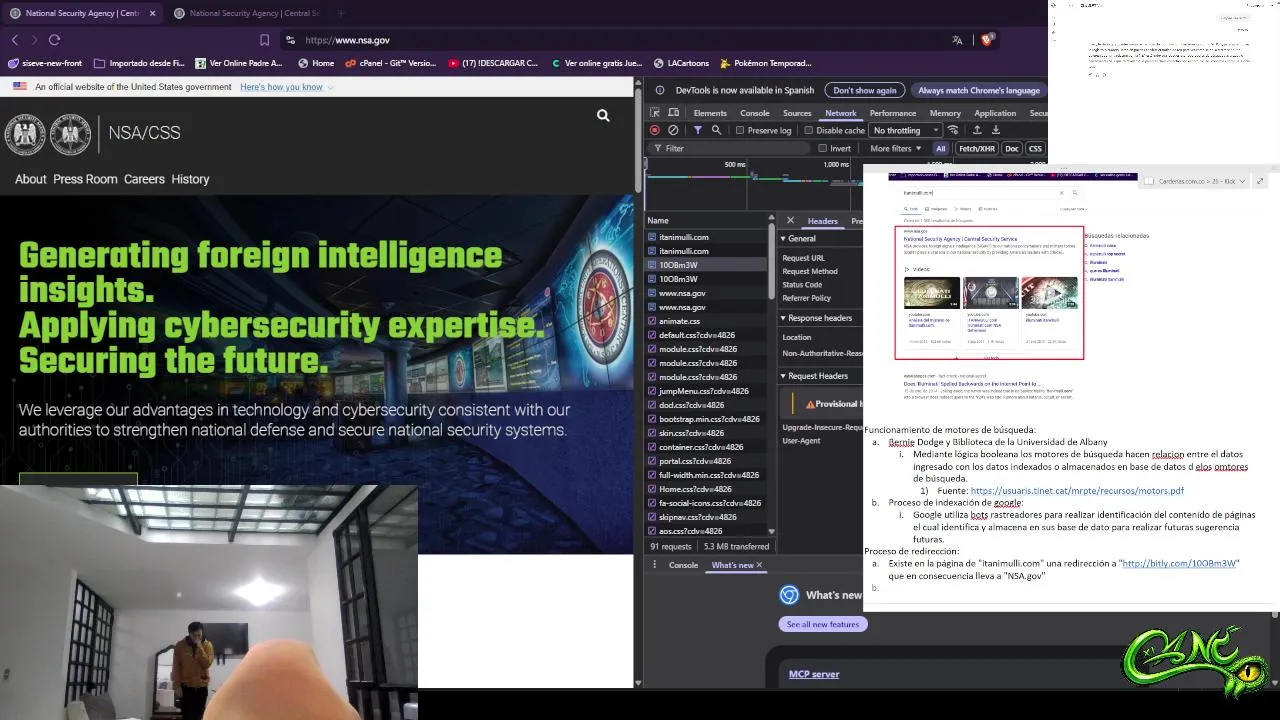This screenshot has width=1280, height=720.
Task: Open the Careers site menu link
Action: (x=144, y=179)
